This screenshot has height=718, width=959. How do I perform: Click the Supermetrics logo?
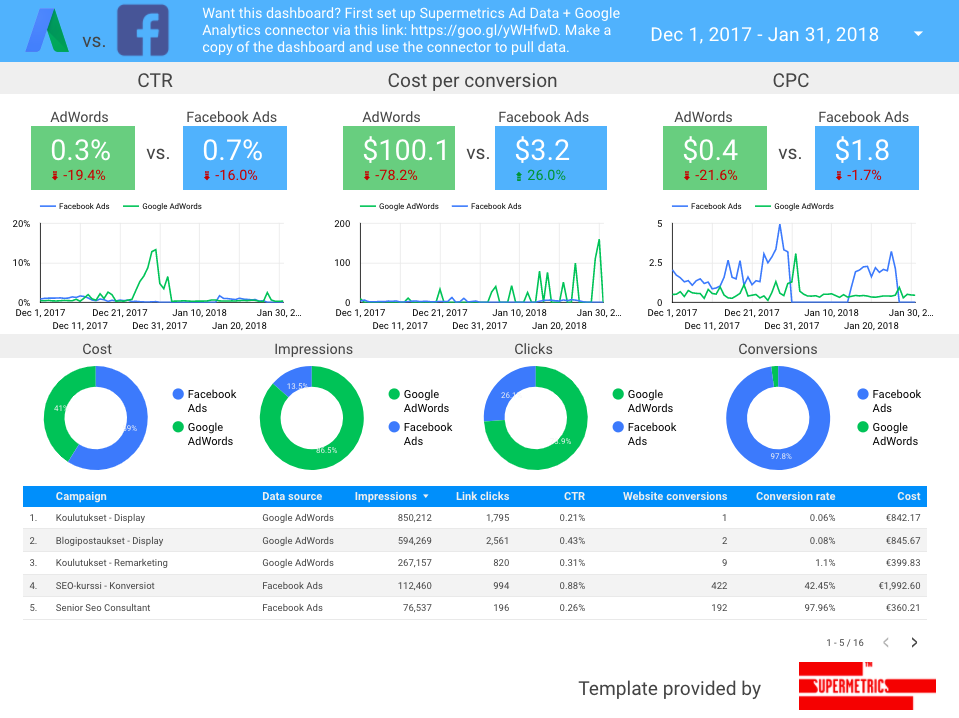[867, 686]
